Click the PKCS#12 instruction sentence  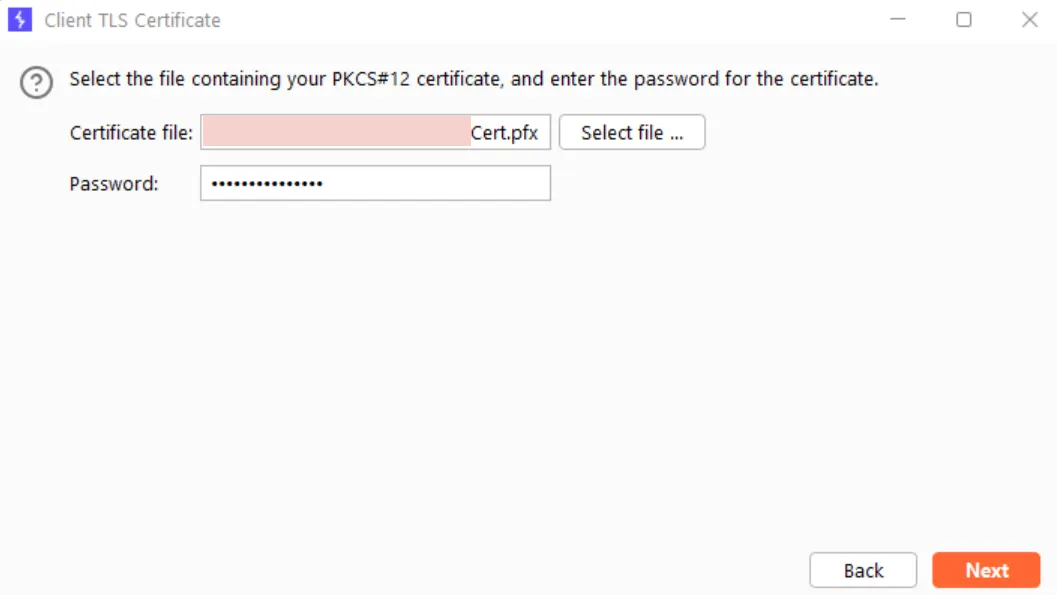pos(473,79)
